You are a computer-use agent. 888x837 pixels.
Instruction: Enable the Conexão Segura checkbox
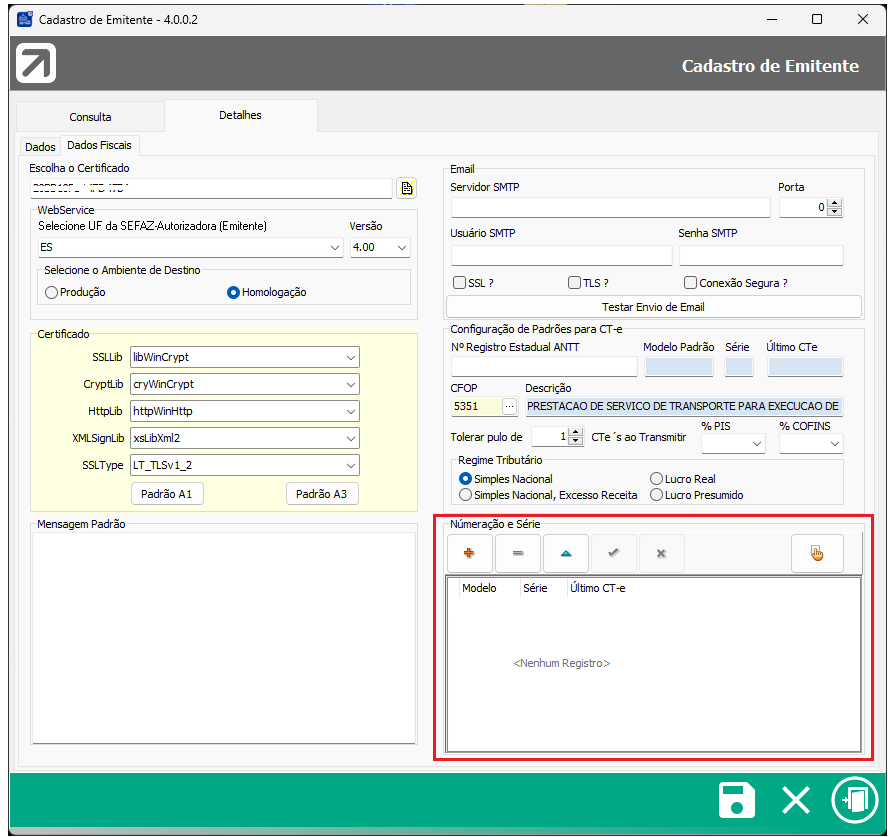click(690, 283)
